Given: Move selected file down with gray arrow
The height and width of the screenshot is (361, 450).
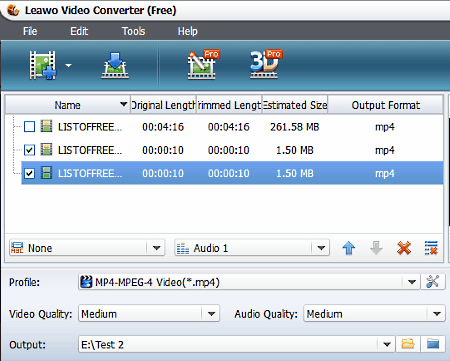Looking at the screenshot, I should [x=376, y=248].
